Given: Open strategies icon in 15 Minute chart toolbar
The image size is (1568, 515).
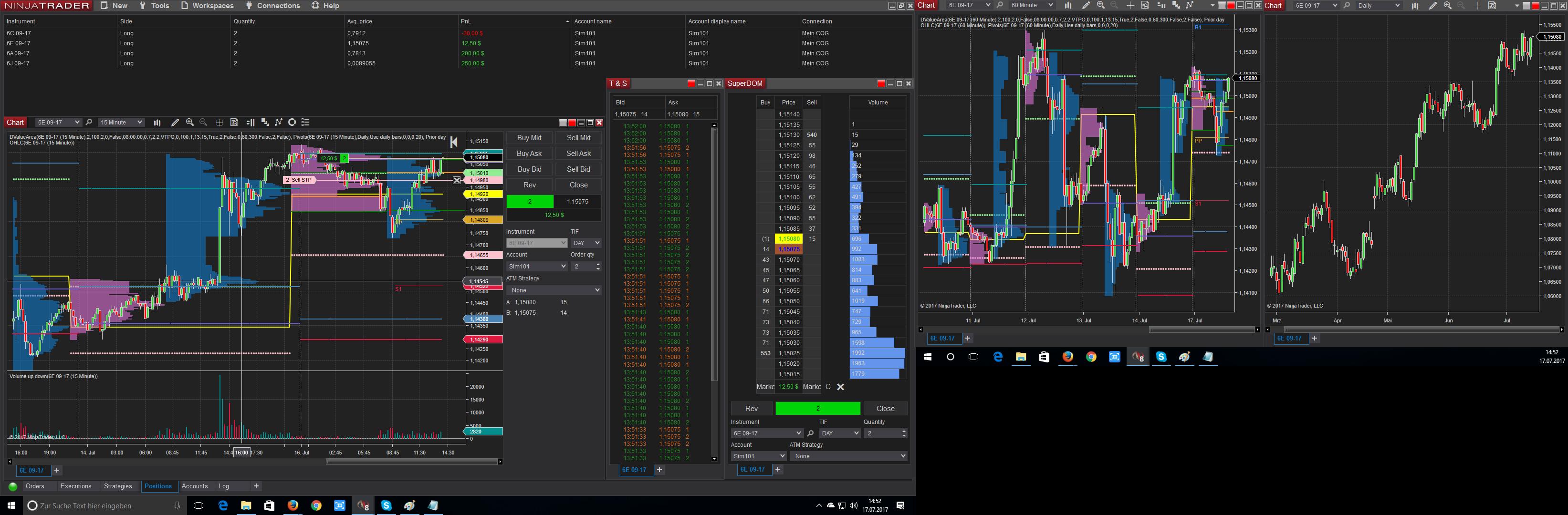Looking at the screenshot, I should point(279,122).
